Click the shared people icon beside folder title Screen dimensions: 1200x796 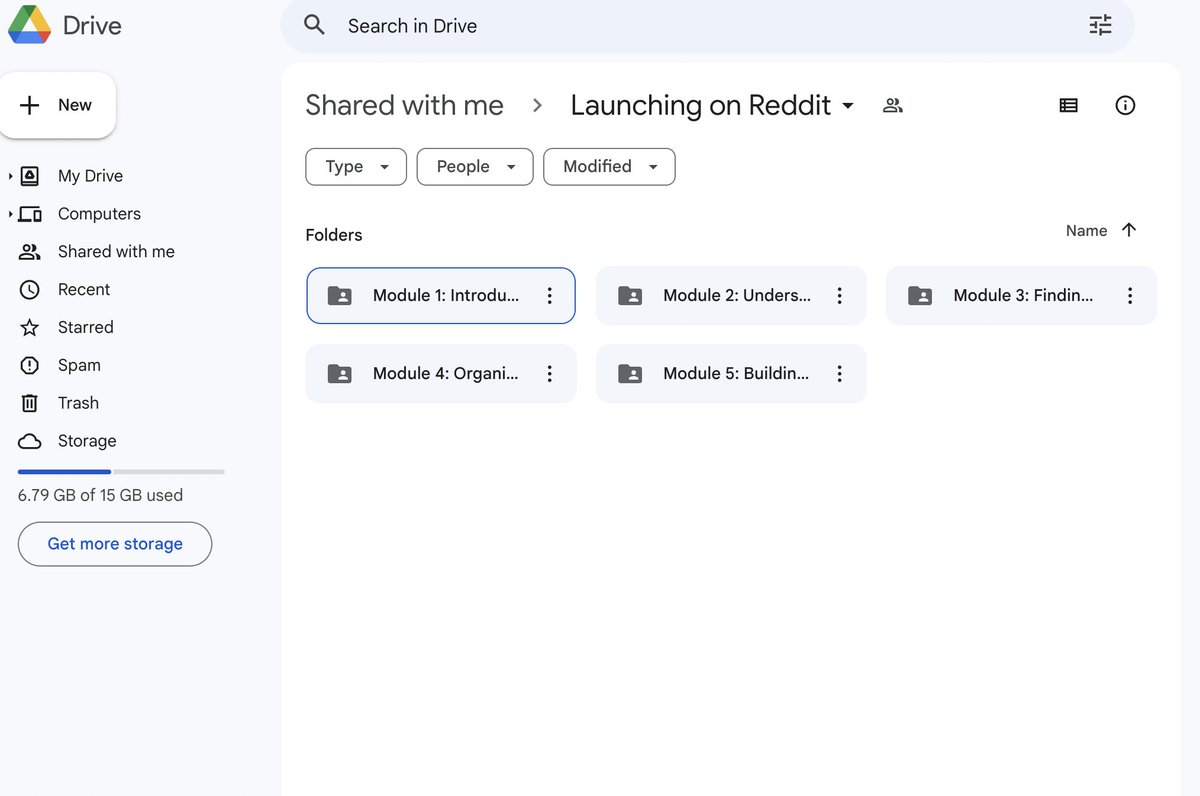tap(893, 105)
